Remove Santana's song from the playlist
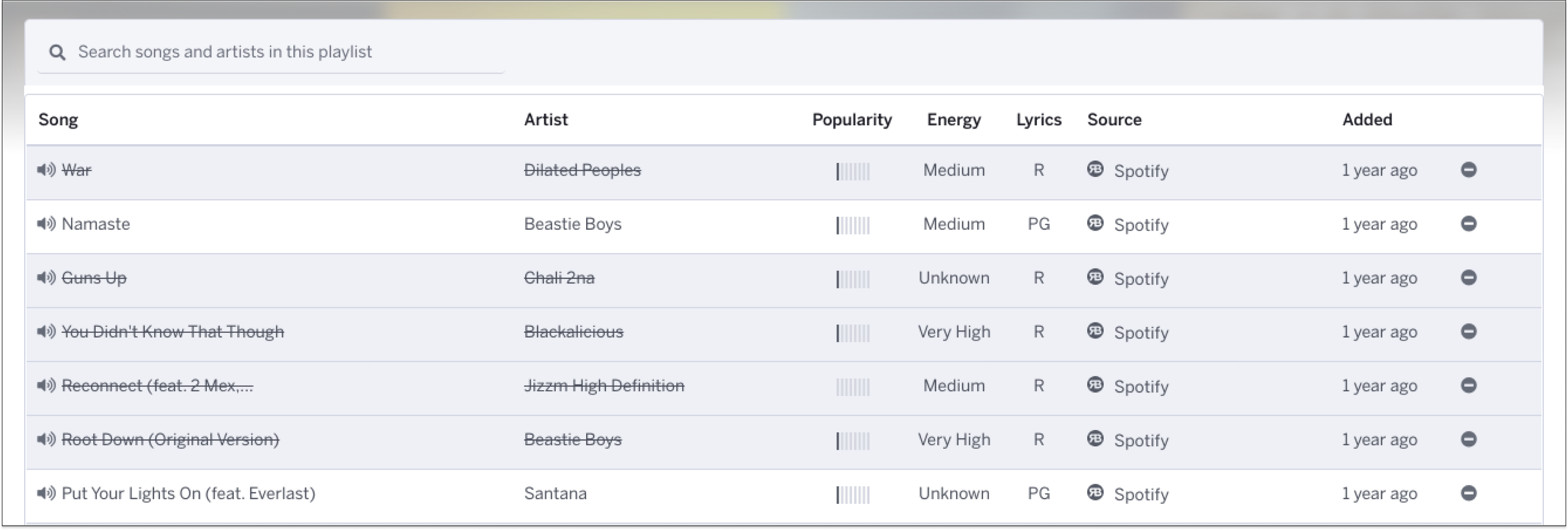The height and width of the screenshot is (530, 1568). [x=1468, y=493]
